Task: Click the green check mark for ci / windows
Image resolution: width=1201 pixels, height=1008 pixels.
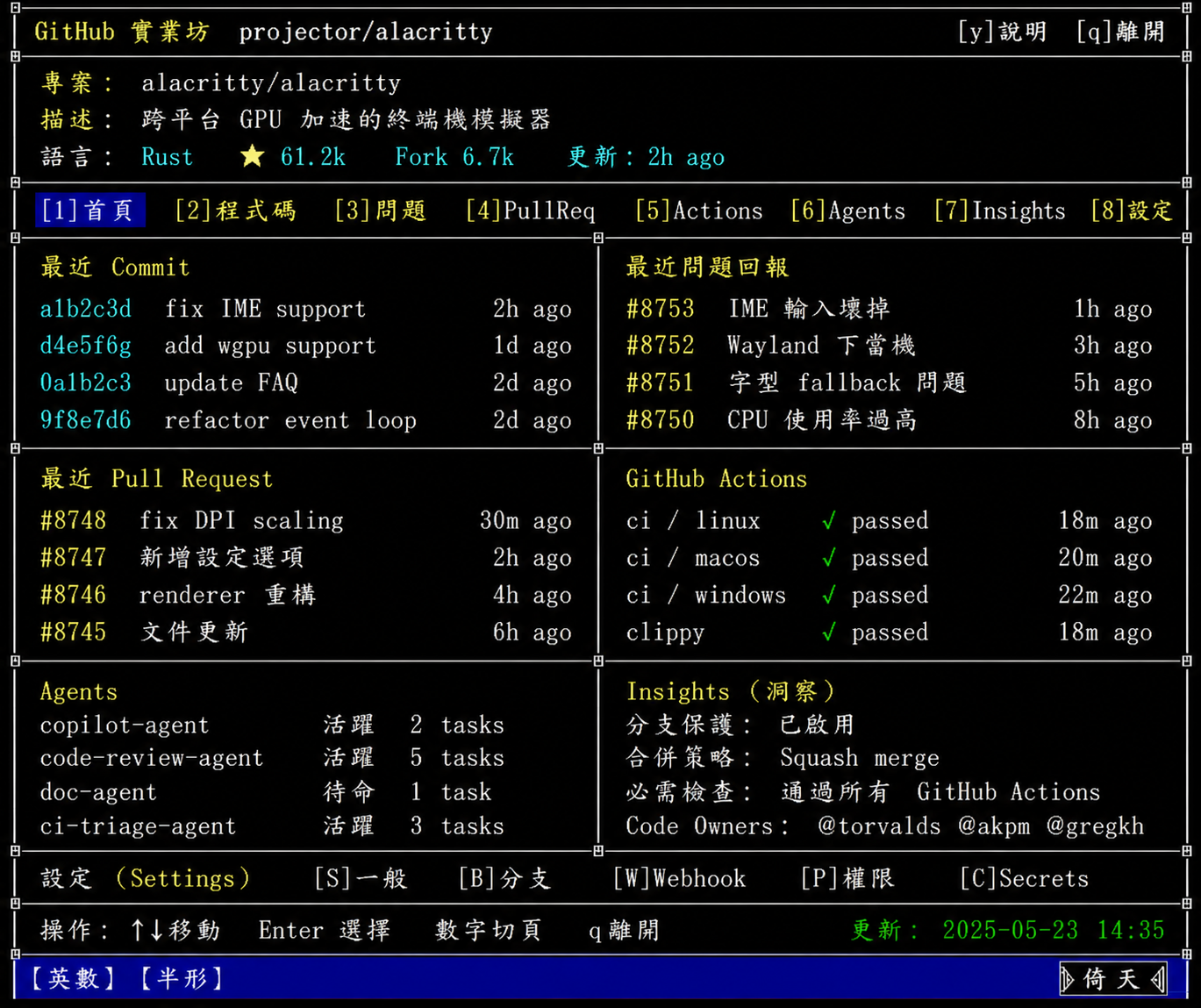Action: click(x=828, y=596)
